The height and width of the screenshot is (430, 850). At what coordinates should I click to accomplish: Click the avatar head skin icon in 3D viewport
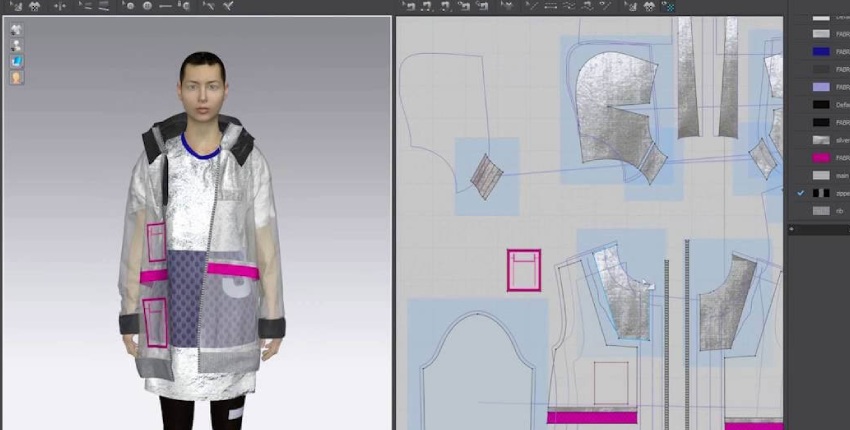pos(16,77)
